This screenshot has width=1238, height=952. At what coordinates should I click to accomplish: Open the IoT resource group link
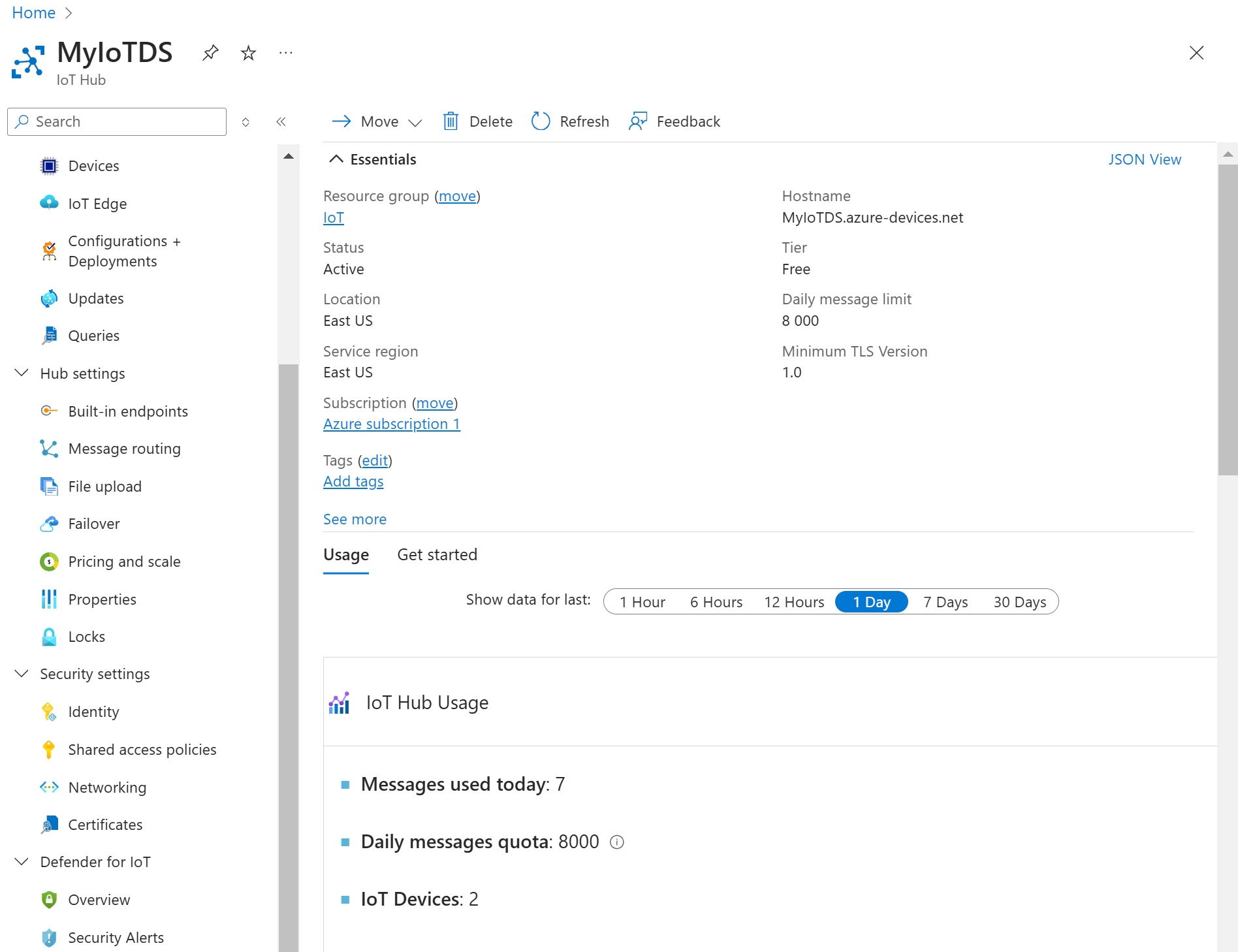[x=333, y=217]
